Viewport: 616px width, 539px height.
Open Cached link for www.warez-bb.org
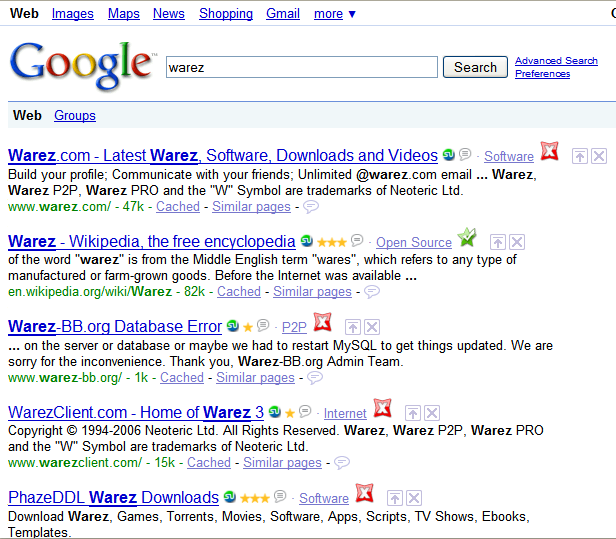click(182, 378)
